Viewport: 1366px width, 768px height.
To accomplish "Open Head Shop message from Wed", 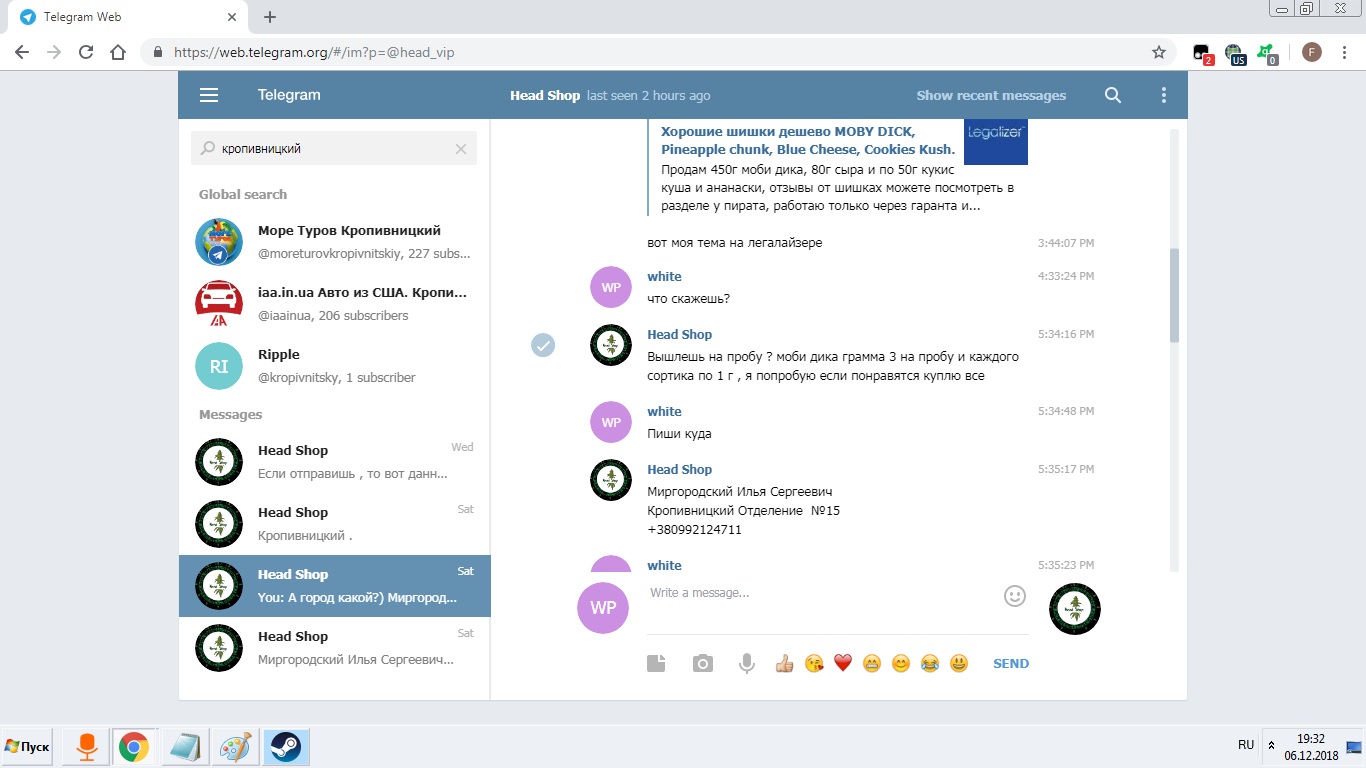I will click(x=335, y=462).
